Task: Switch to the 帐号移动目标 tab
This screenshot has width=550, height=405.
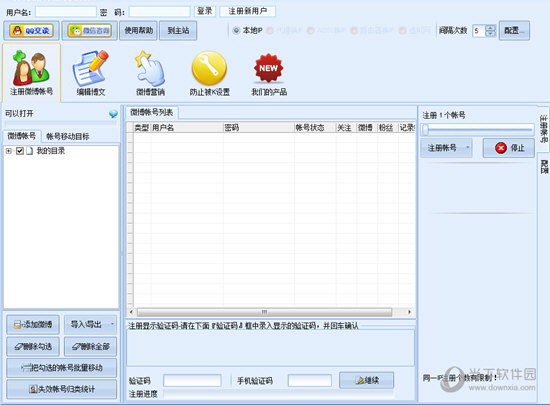Action: [68, 136]
